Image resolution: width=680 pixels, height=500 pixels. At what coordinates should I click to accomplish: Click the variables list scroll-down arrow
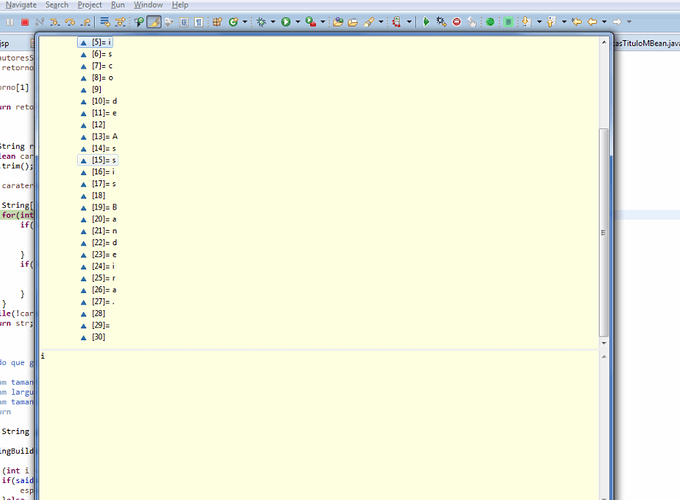(x=604, y=343)
